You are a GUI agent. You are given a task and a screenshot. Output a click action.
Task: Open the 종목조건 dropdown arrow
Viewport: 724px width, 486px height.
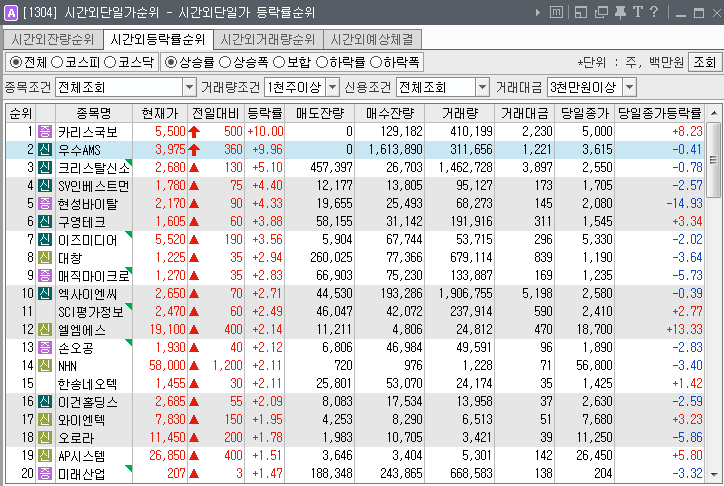(189, 87)
